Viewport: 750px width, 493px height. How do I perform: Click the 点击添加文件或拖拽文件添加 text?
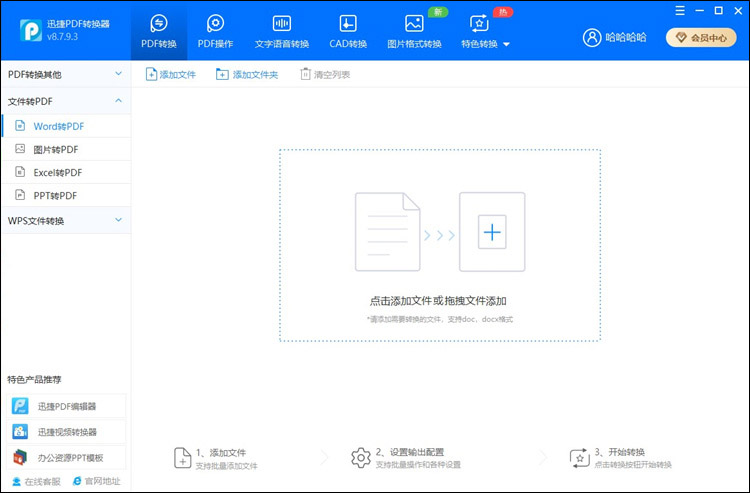click(438, 301)
